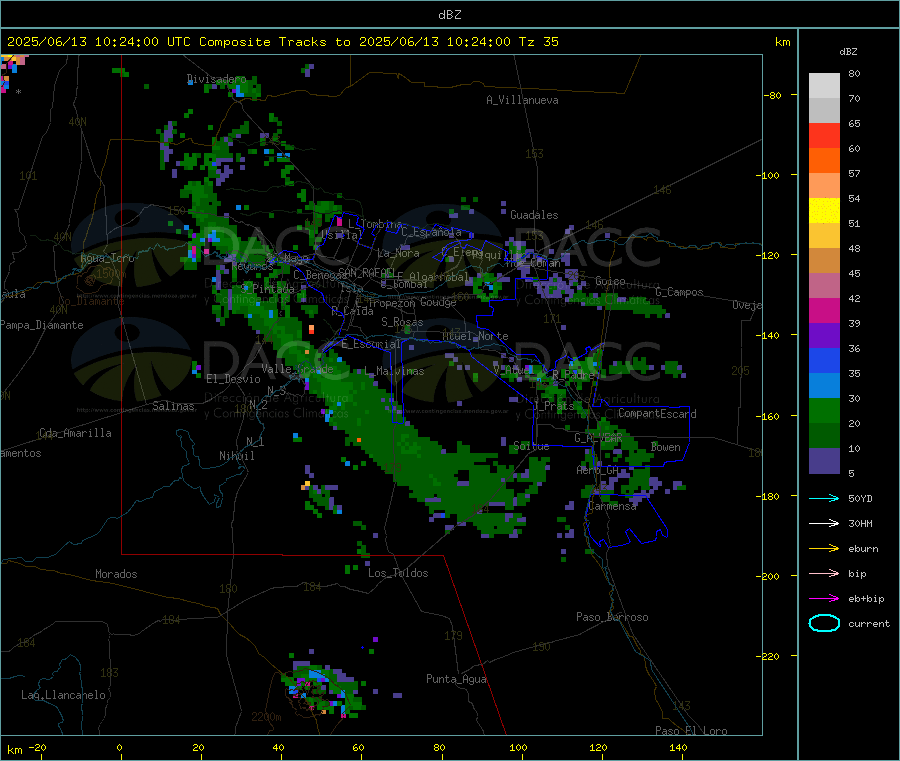
Task: Click the 100 km tick on bottom axis
Action: click(518, 747)
